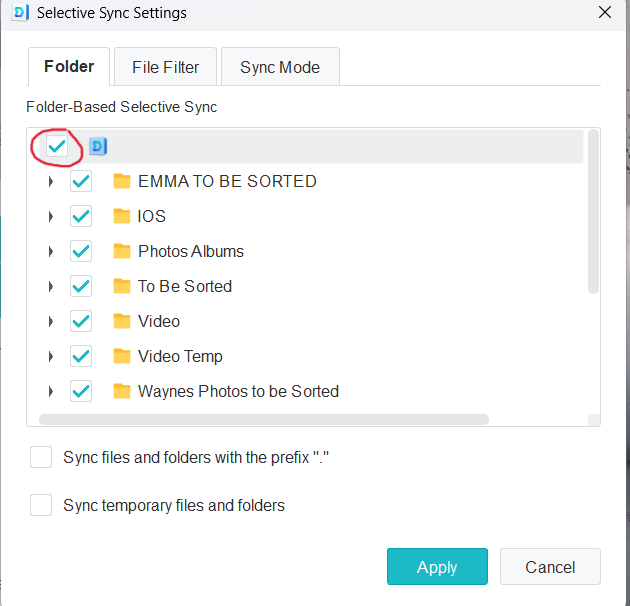Uncheck the Video folder checkbox
Viewport: 630px width, 606px height.
point(81,321)
